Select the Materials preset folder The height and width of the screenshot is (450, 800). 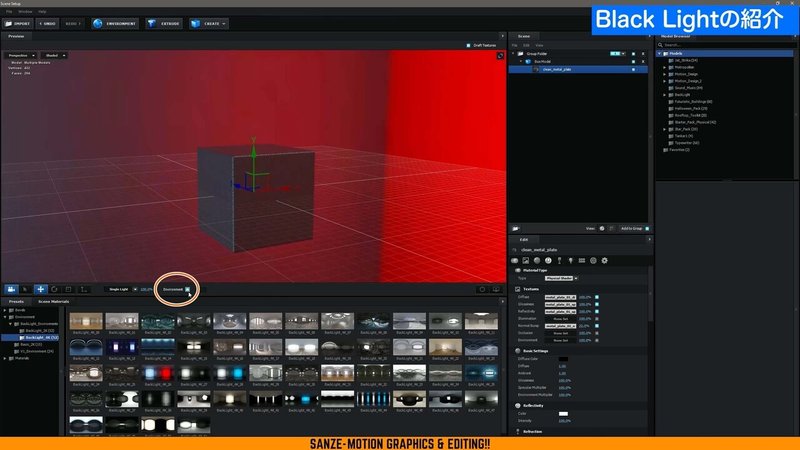[21, 358]
